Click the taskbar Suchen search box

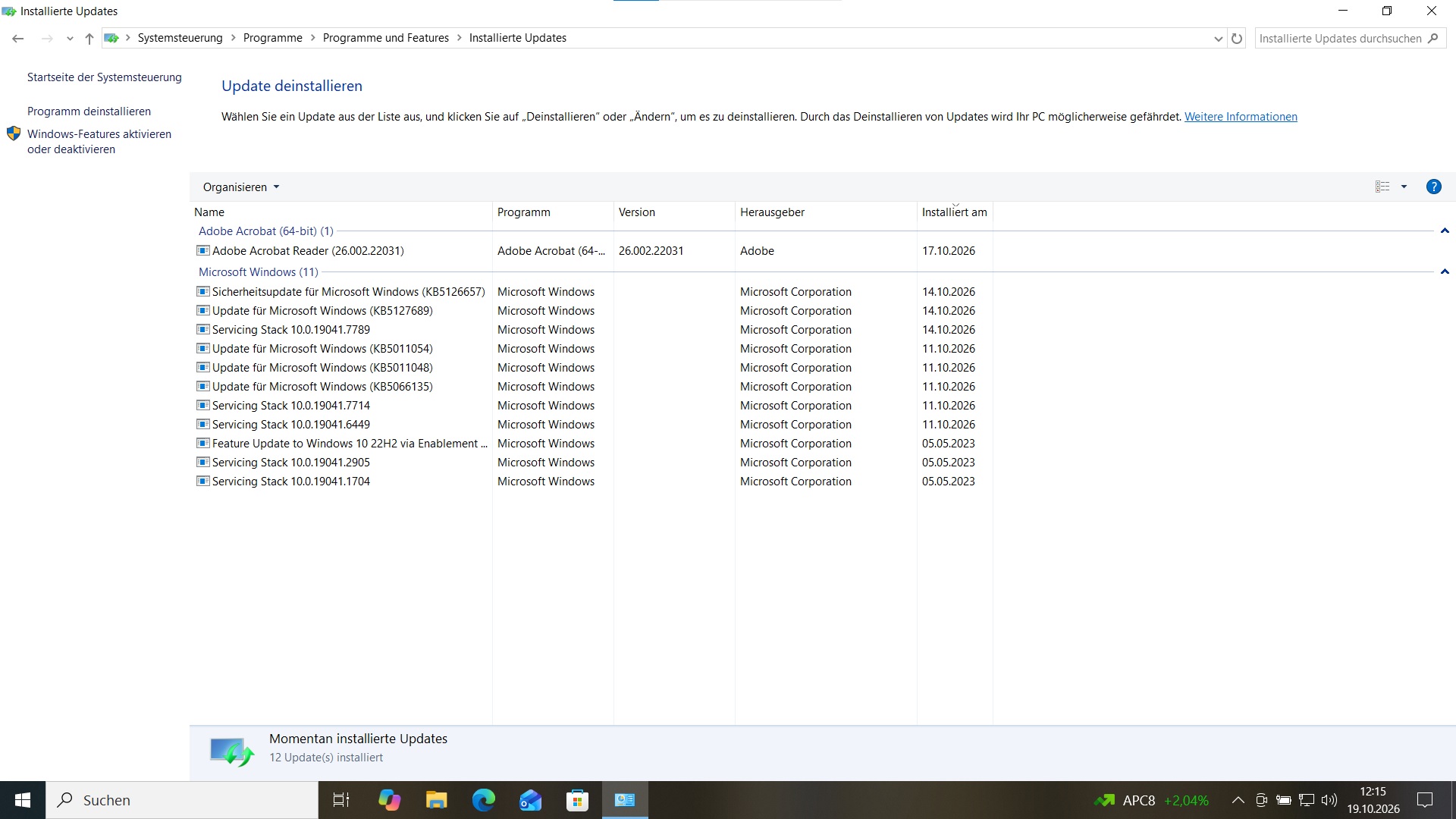[x=182, y=800]
